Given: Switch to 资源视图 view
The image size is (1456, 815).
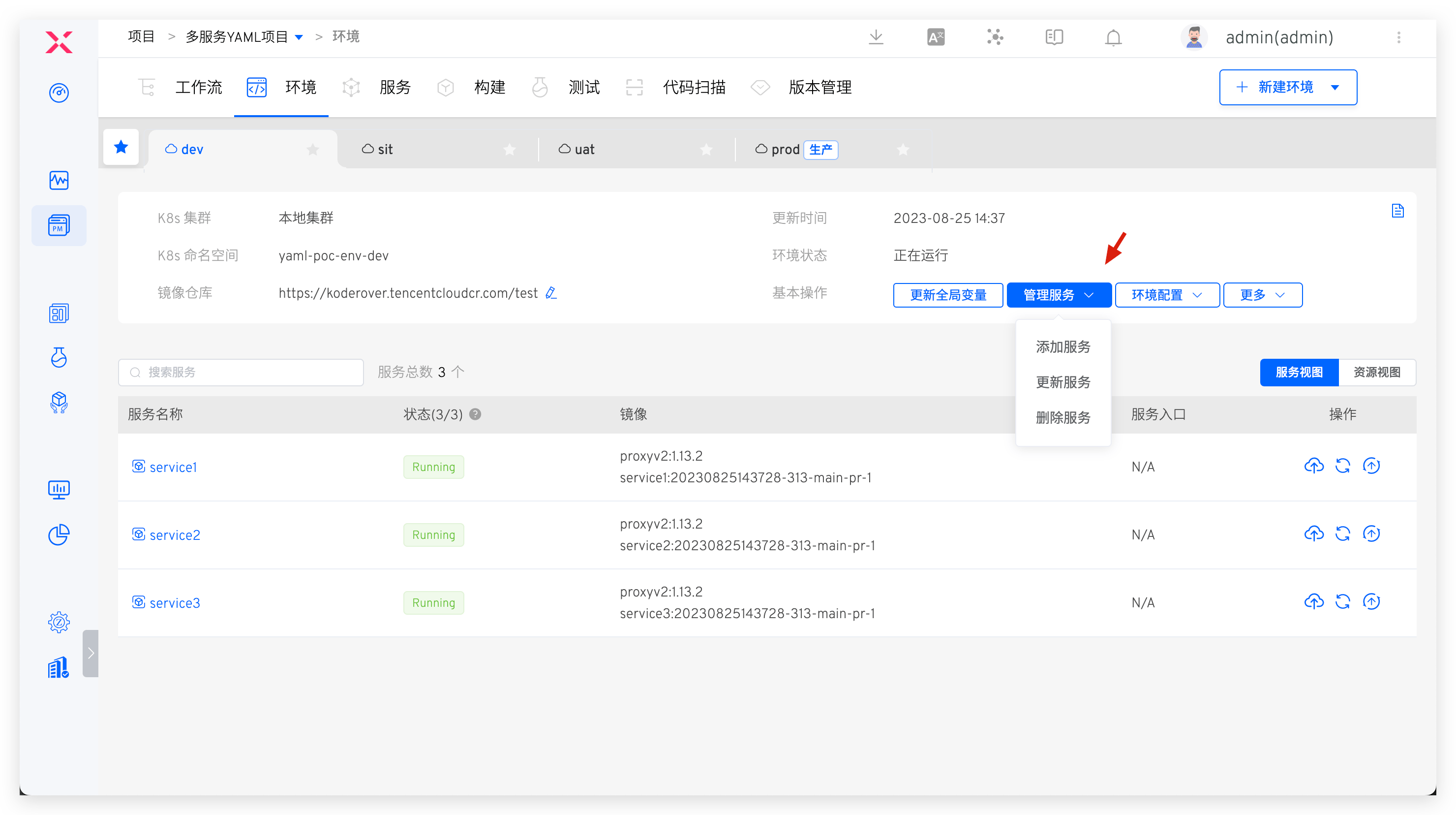Looking at the screenshot, I should coord(1377,372).
